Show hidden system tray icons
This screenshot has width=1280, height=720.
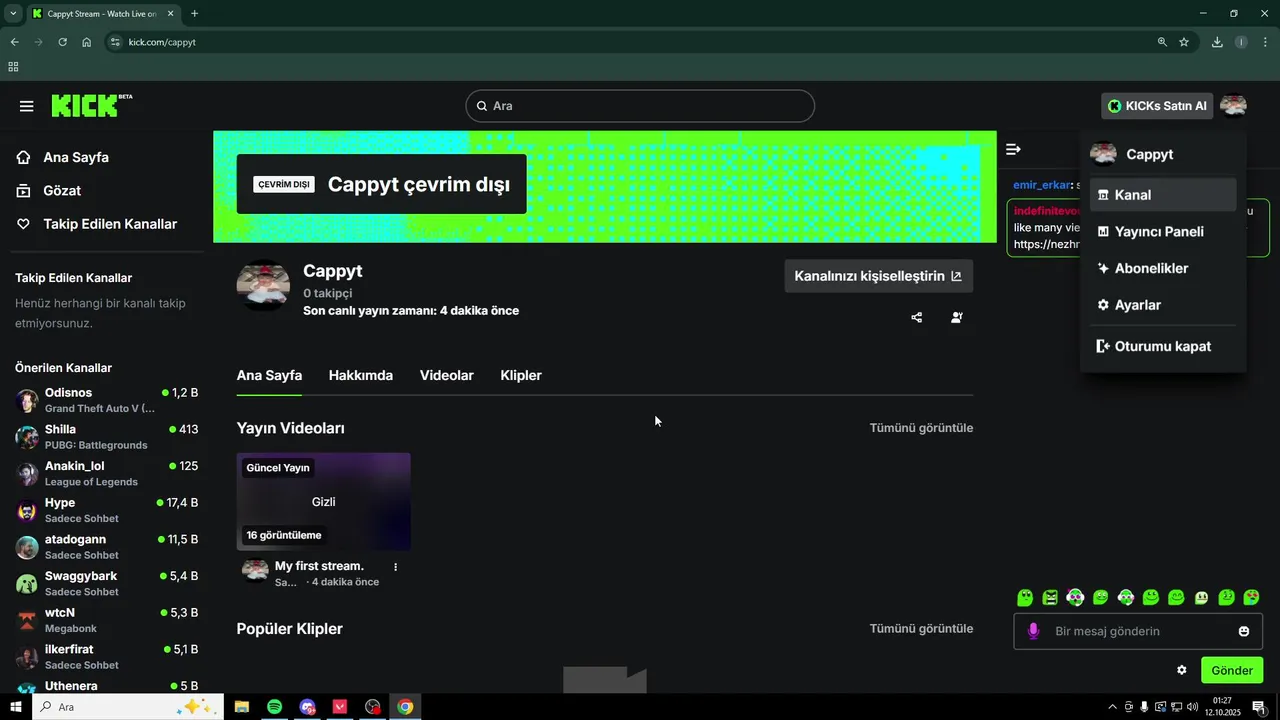(x=1113, y=707)
